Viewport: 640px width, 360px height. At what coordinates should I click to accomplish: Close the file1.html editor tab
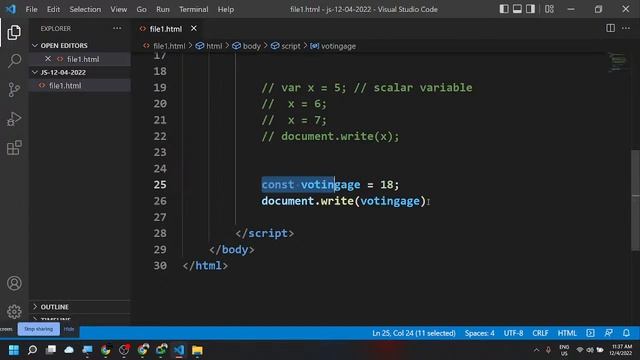(193, 29)
